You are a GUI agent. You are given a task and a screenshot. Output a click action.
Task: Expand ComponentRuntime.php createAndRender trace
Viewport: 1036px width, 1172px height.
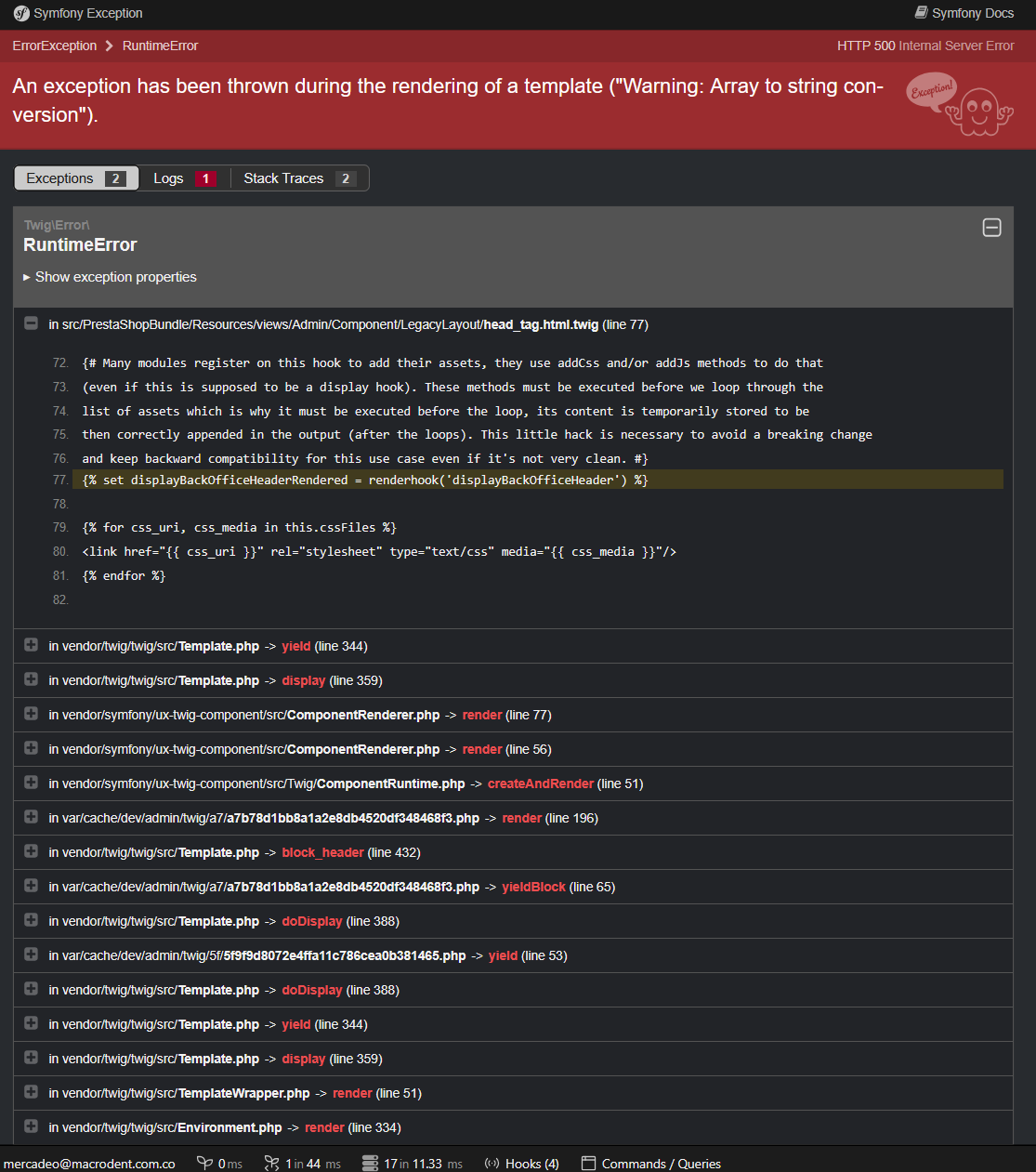click(x=31, y=783)
